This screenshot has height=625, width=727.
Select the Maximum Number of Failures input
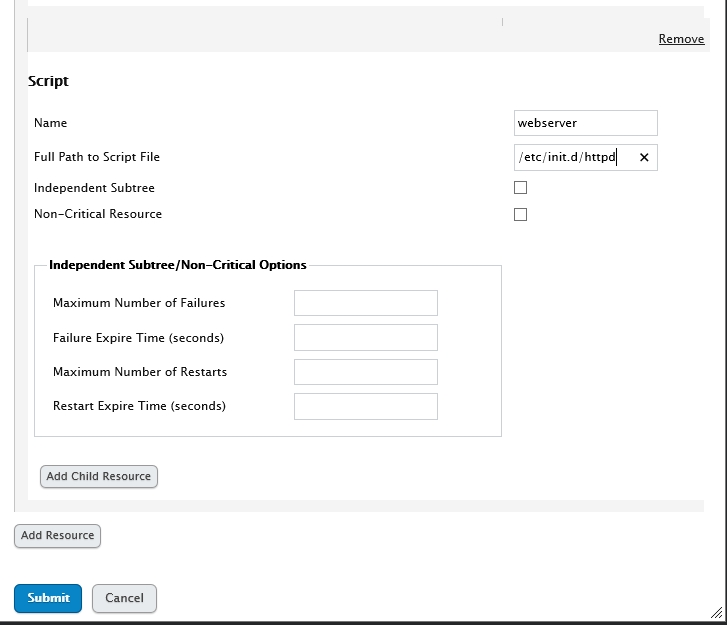pyautogui.click(x=365, y=303)
